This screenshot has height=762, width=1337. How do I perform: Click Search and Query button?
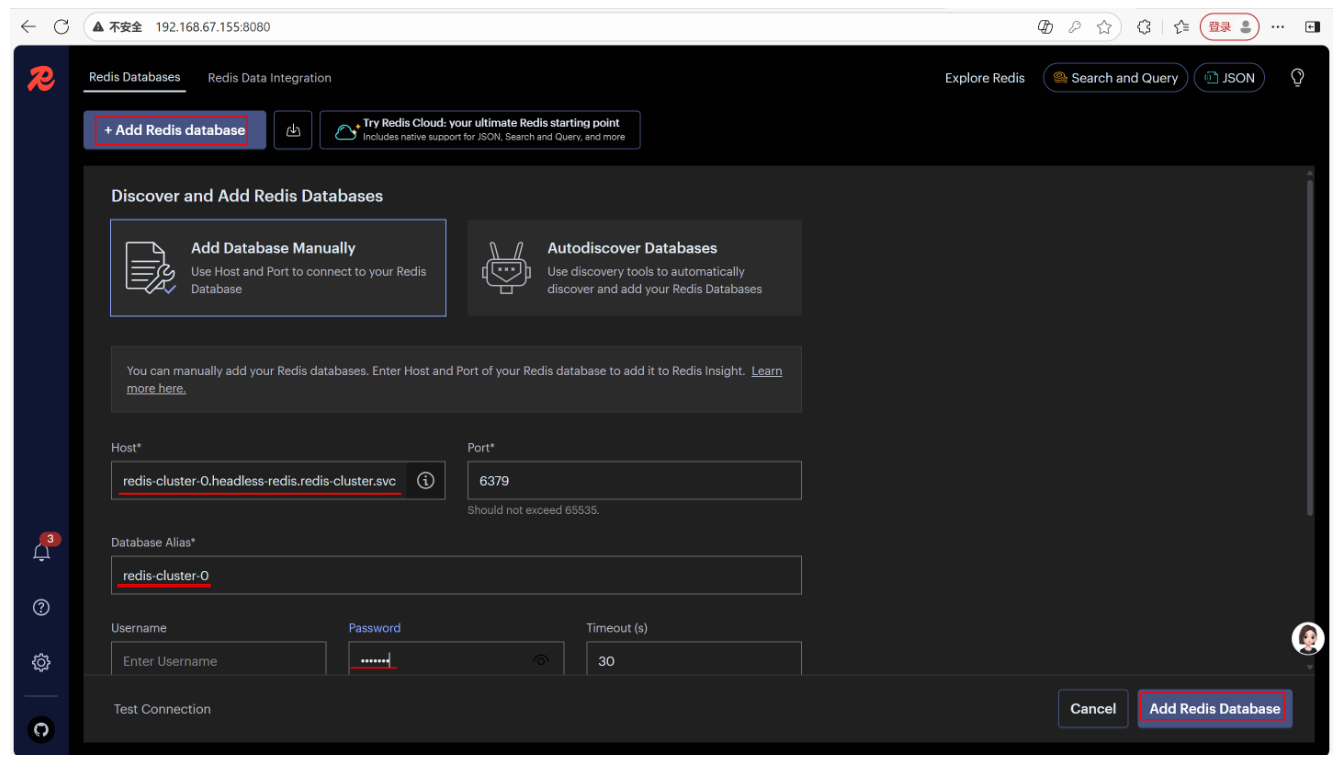pos(1115,78)
